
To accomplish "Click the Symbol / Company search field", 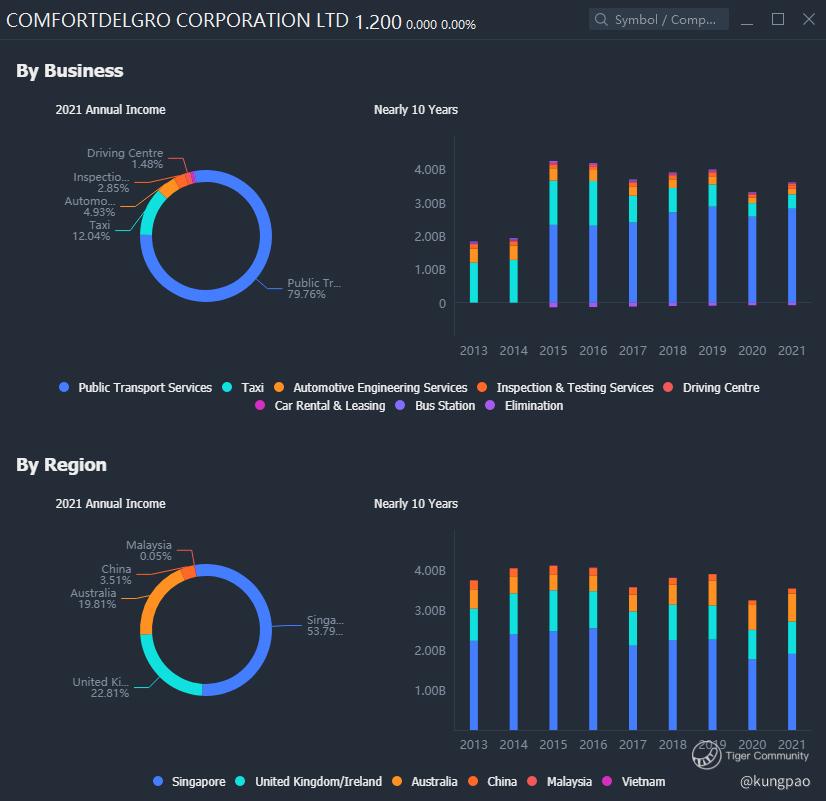I will coord(658,19).
